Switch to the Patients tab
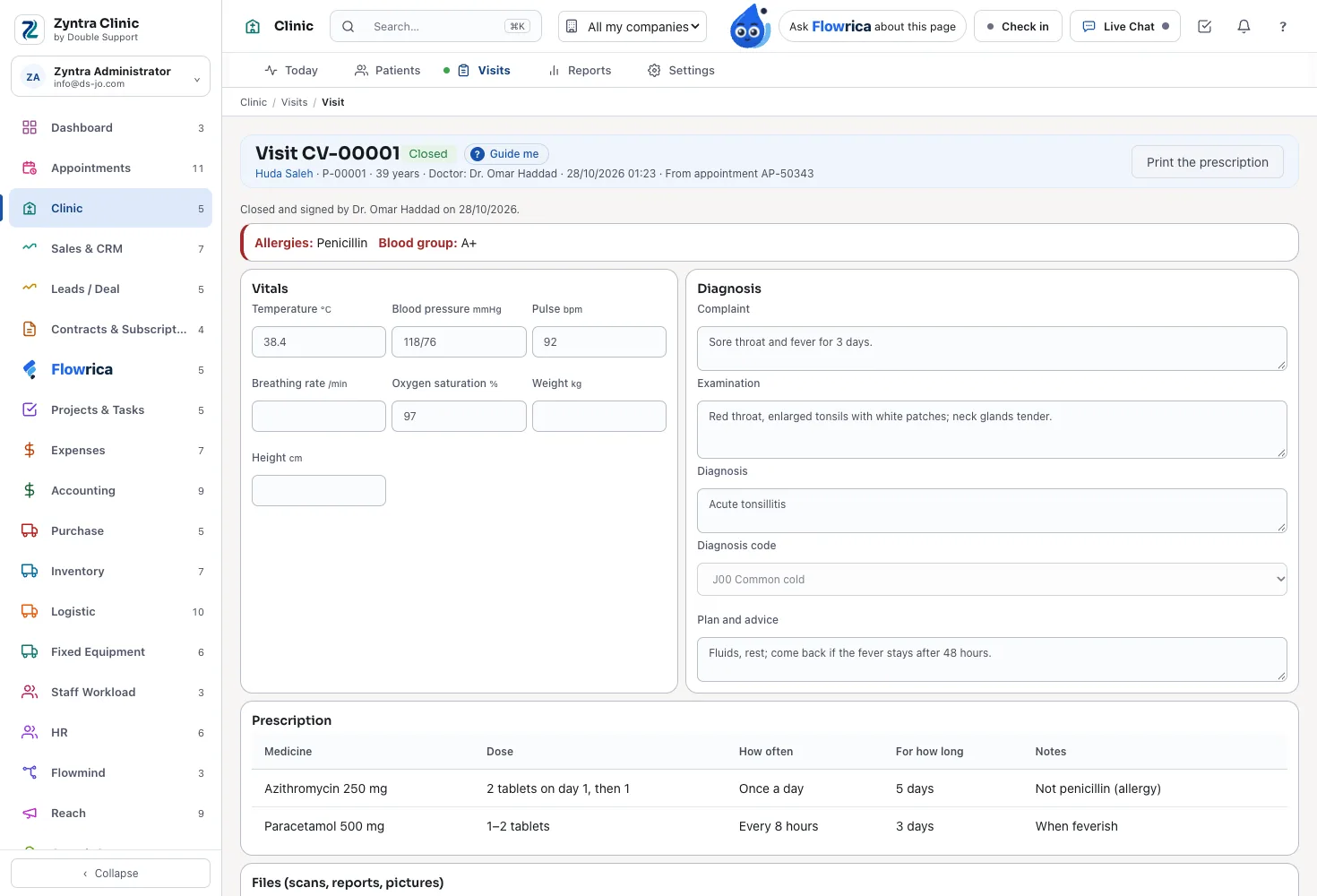Screen dimensions: 1317x896 [x=387, y=71]
